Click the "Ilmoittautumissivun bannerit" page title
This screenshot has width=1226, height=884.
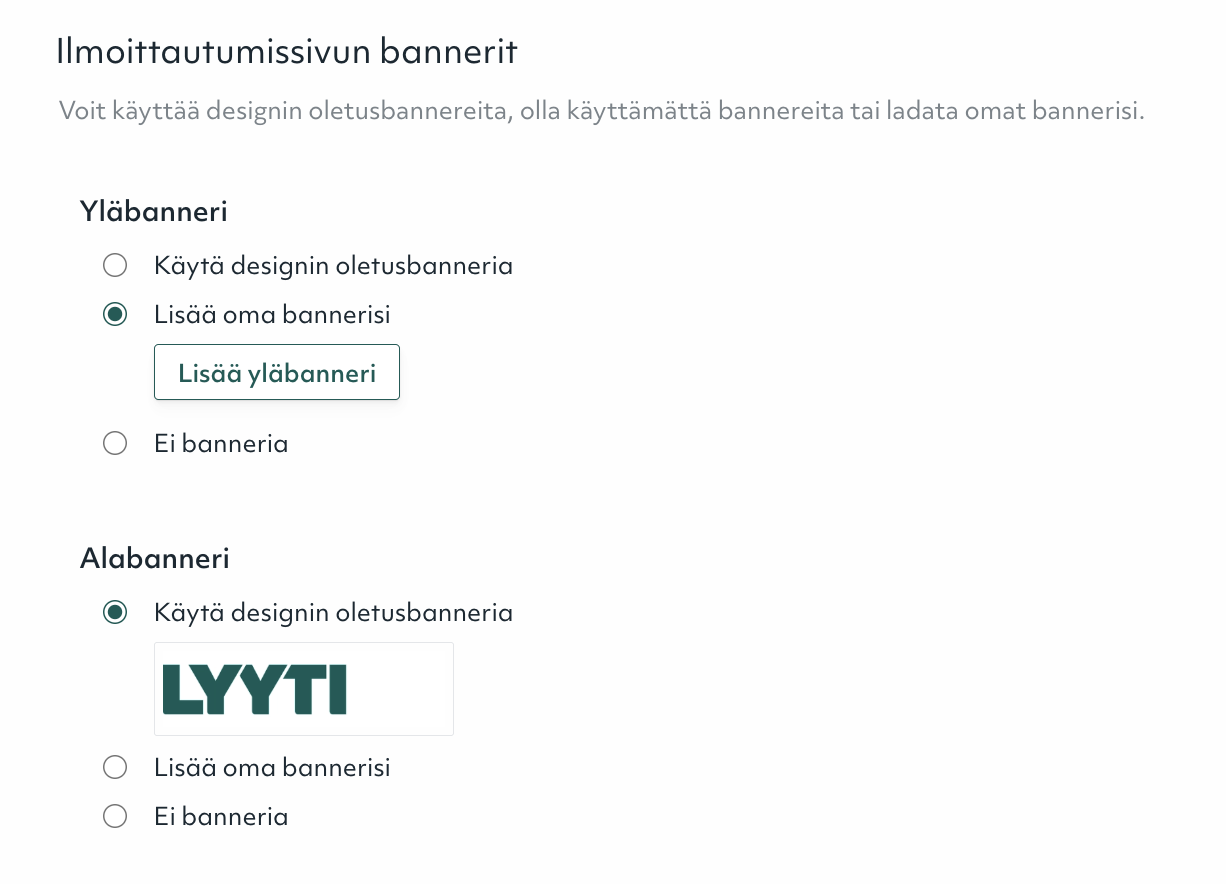[x=288, y=51]
